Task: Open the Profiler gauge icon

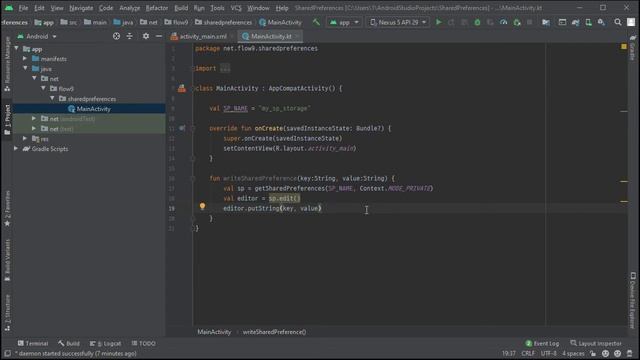Action: [504, 22]
